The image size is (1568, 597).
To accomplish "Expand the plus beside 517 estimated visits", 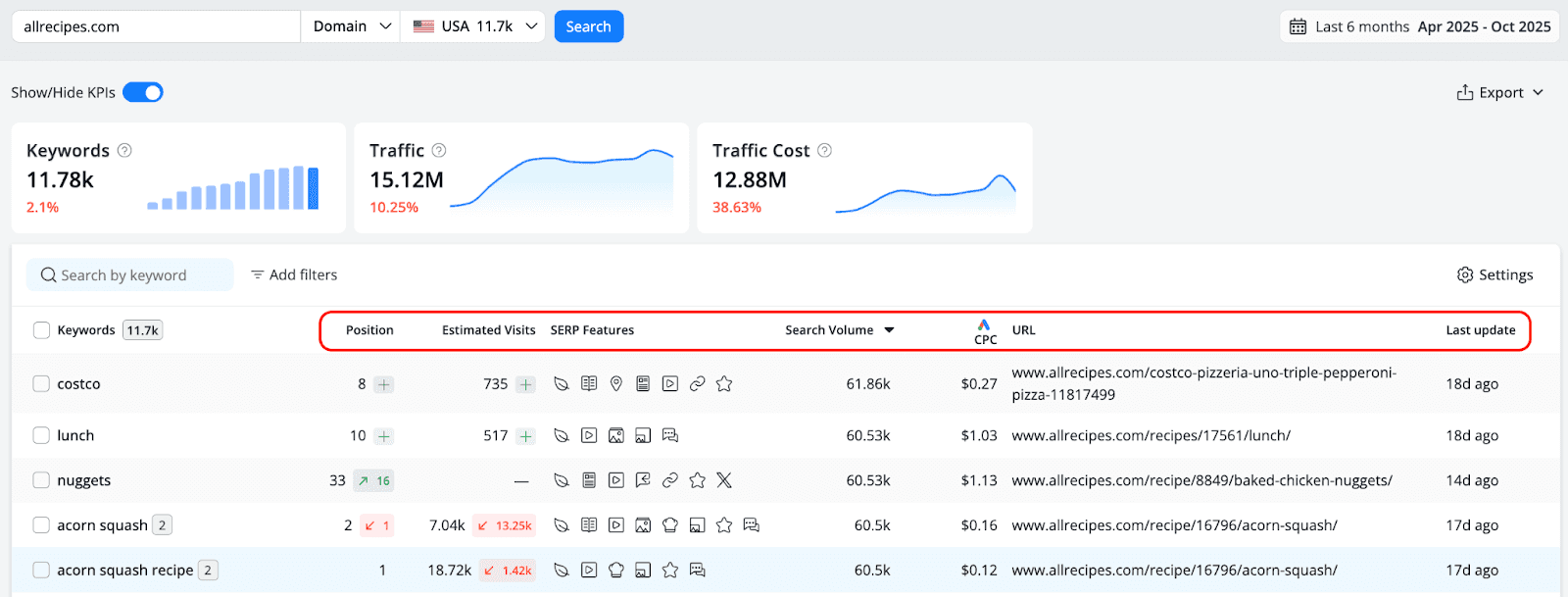I will click(x=526, y=435).
